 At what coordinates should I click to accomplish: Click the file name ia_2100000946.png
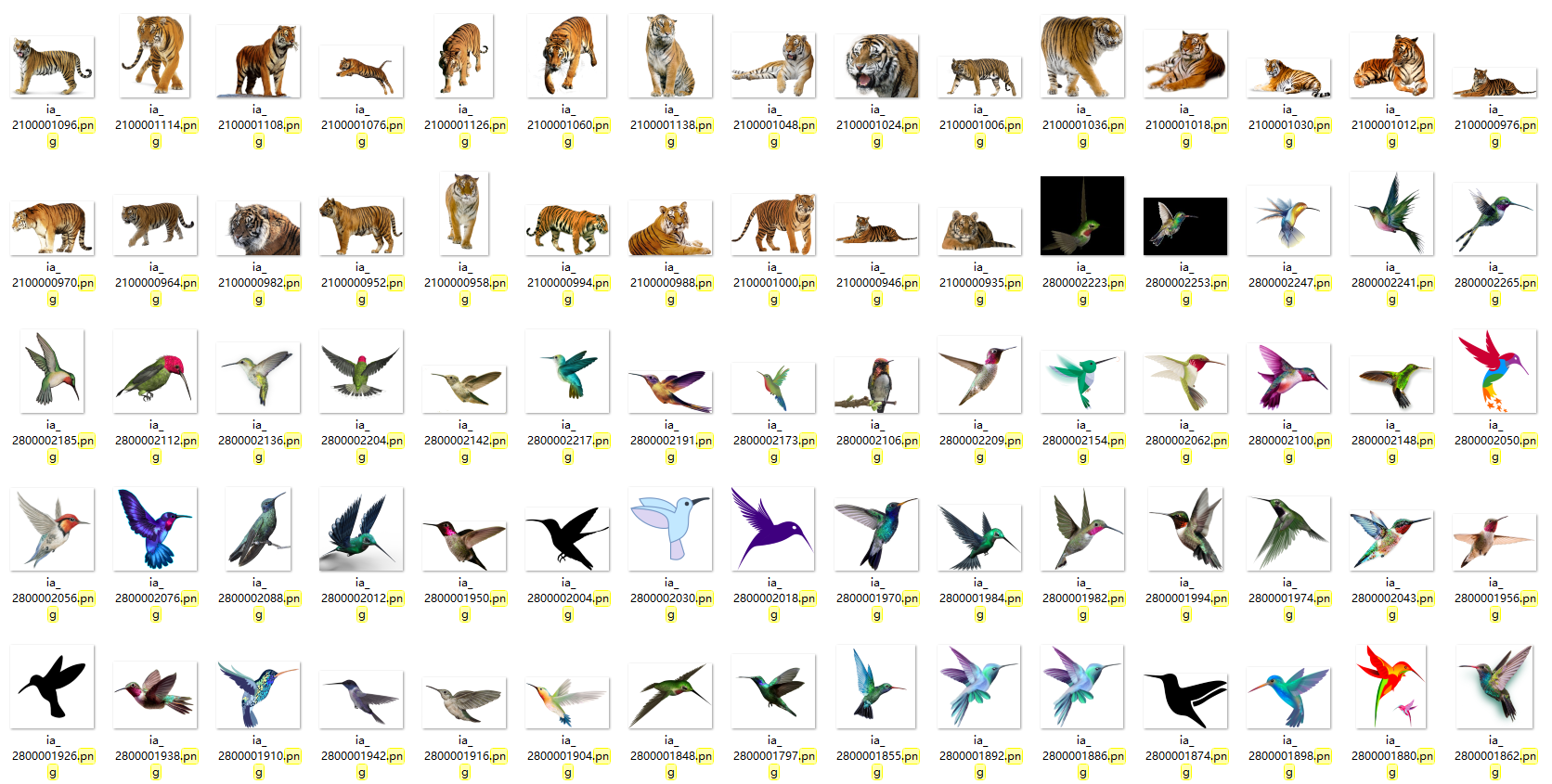point(877,283)
